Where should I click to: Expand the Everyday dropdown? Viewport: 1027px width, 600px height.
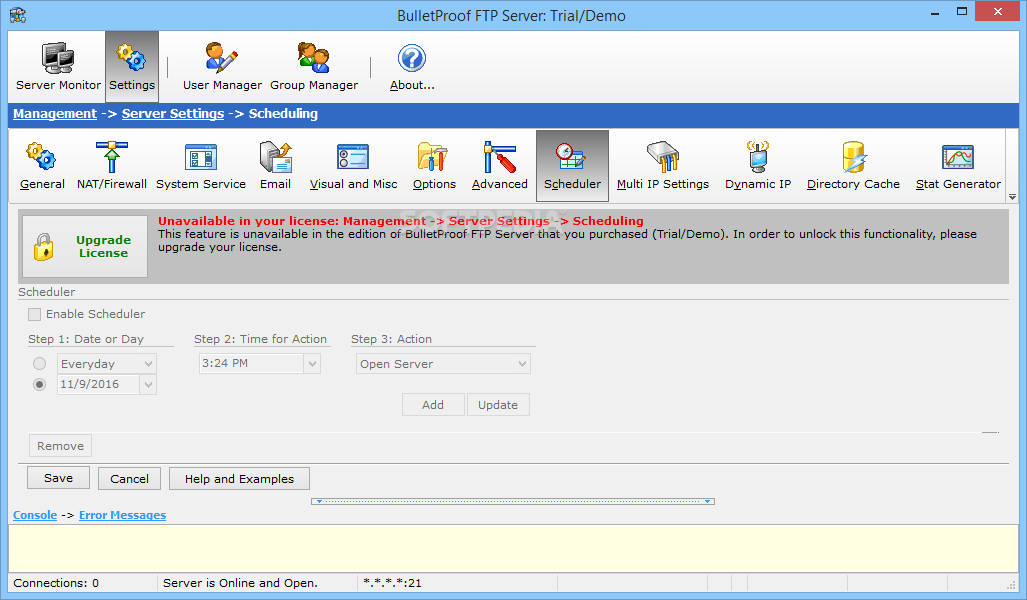coord(149,364)
